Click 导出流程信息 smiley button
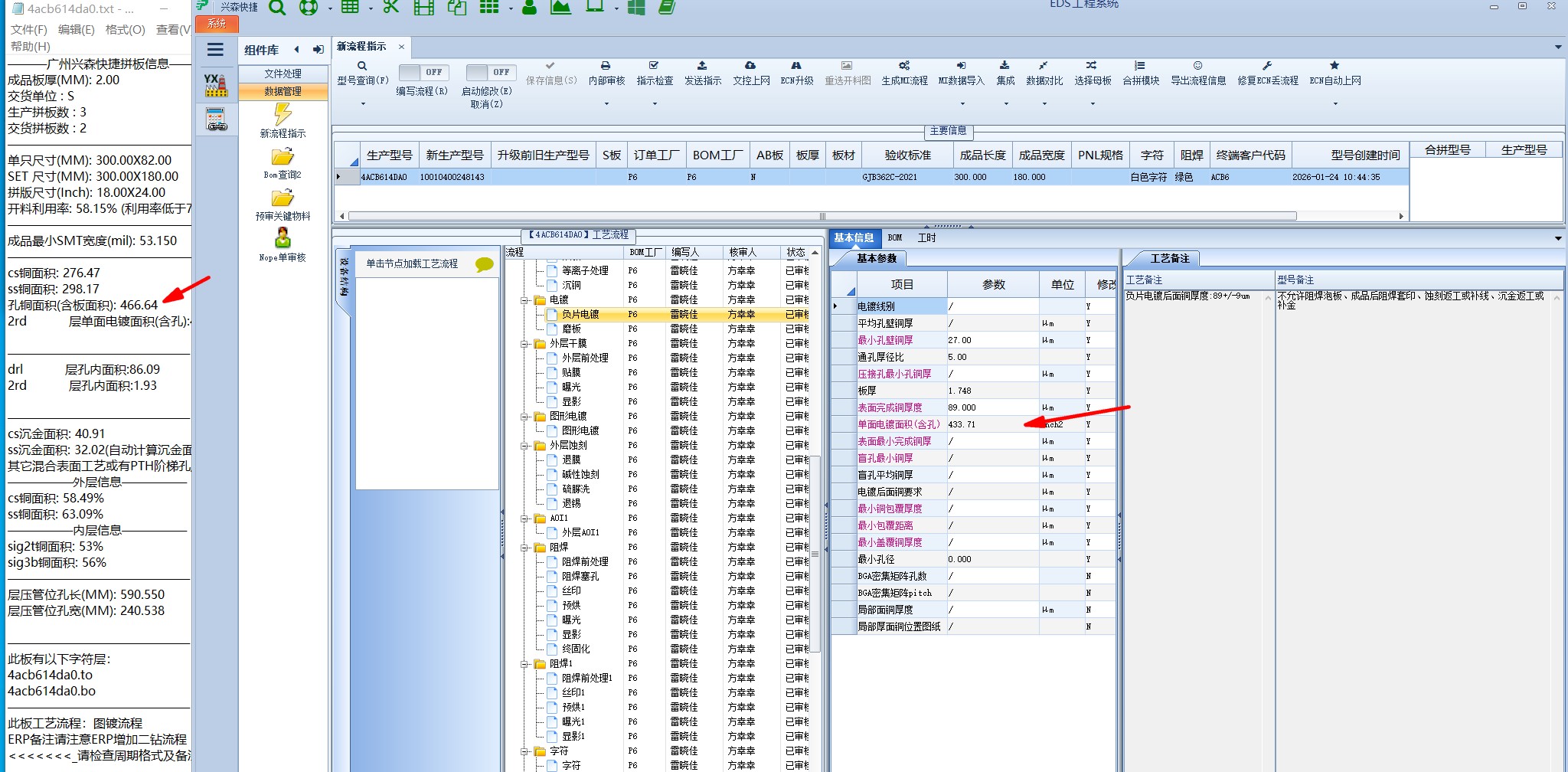 click(x=1198, y=74)
